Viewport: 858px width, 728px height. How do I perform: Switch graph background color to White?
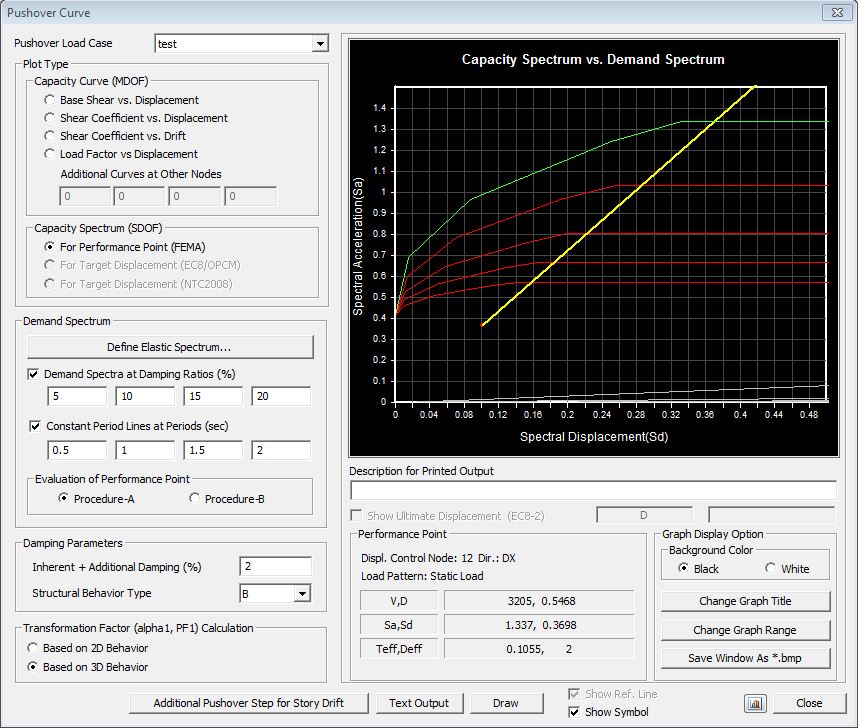(771, 568)
